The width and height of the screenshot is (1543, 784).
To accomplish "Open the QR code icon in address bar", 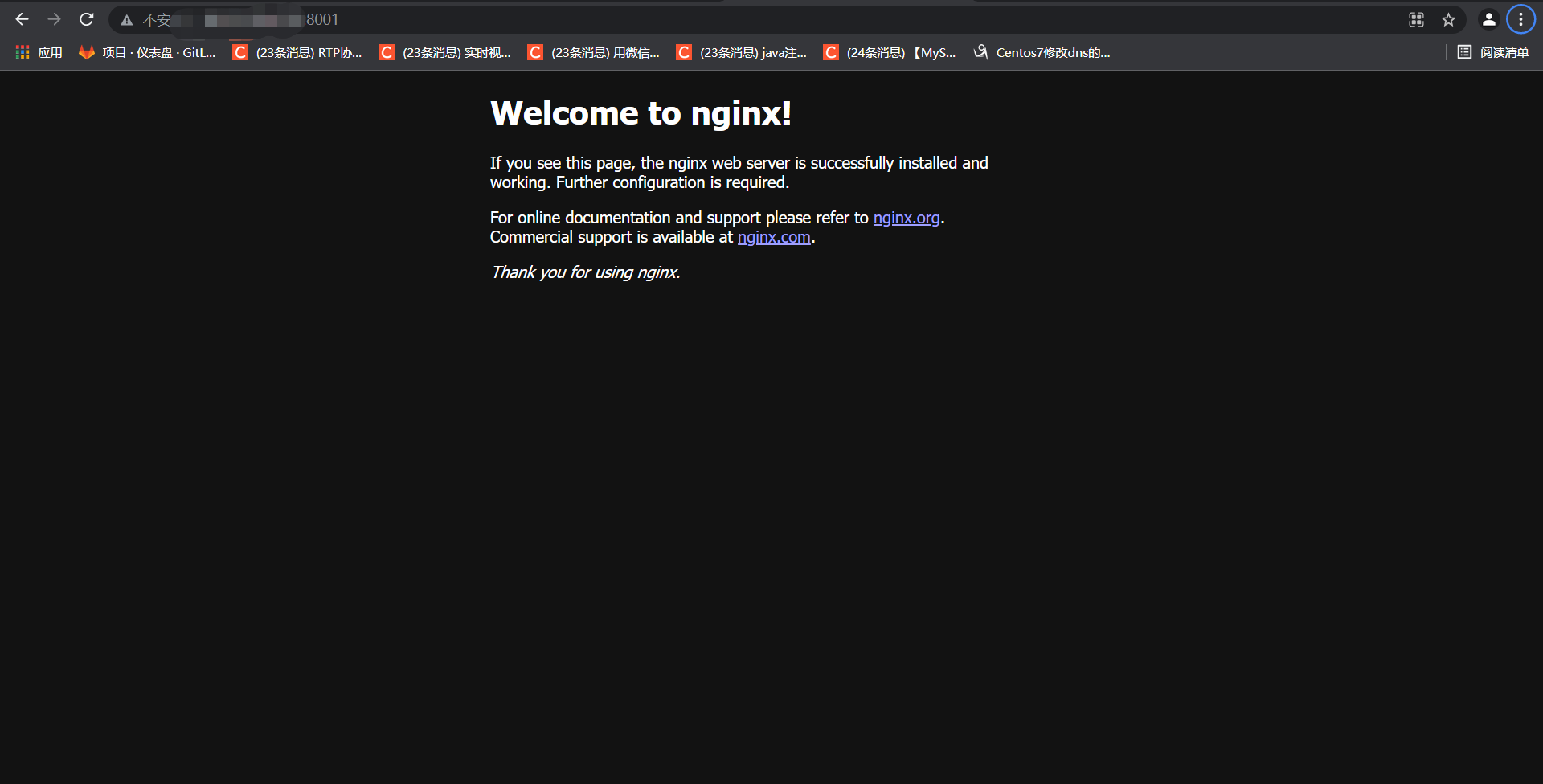I will click(1417, 20).
